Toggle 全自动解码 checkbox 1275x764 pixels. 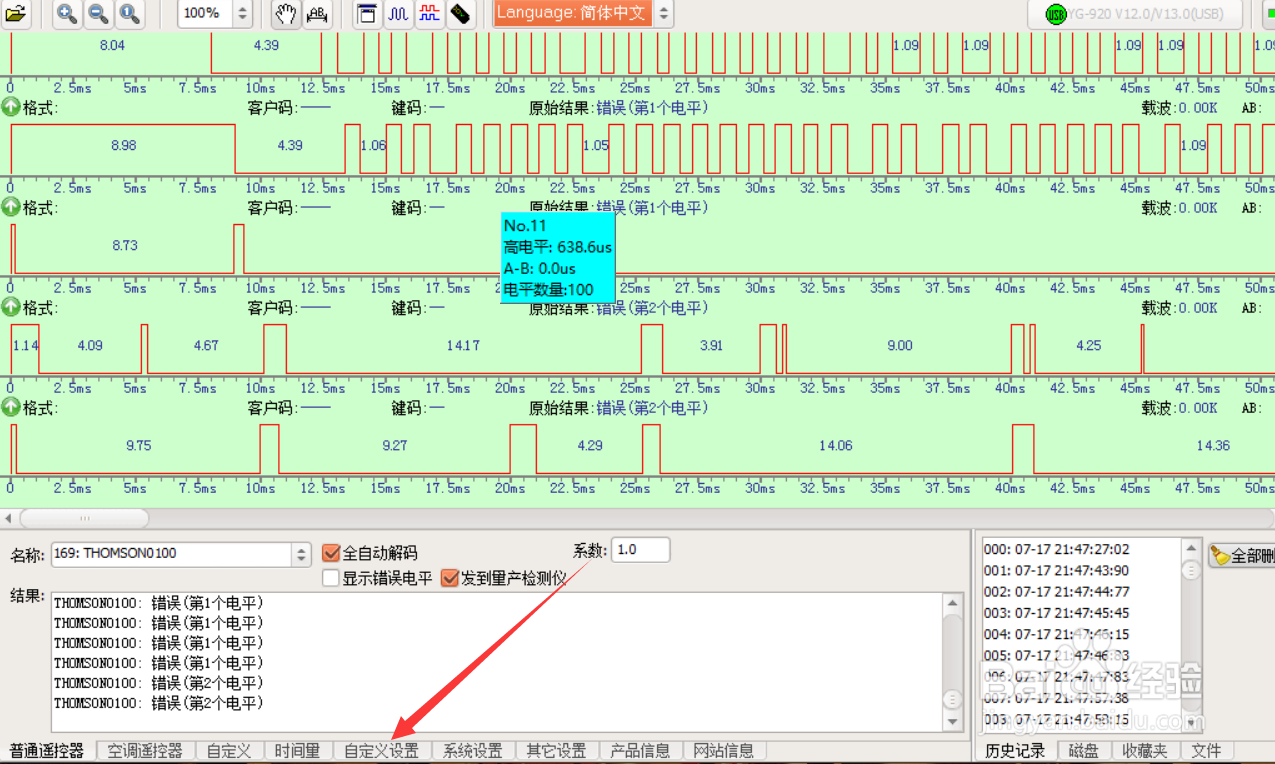coord(332,553)
